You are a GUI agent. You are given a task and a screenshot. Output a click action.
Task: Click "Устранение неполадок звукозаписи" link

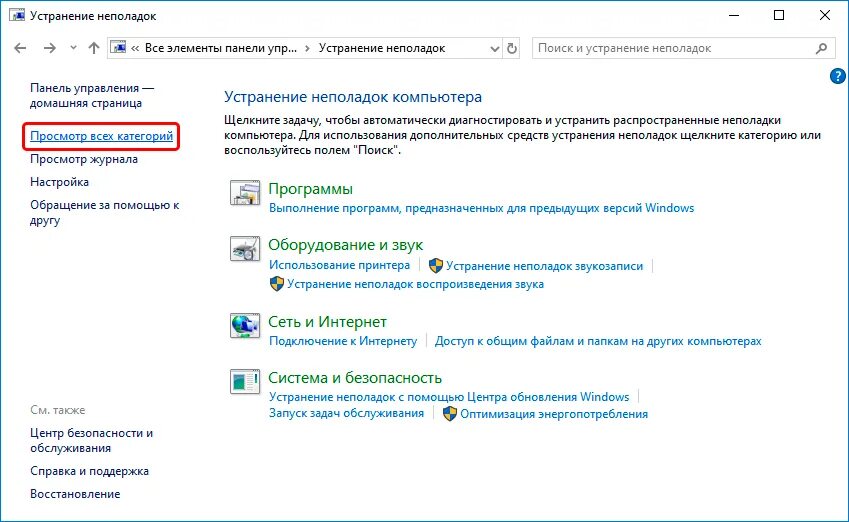tap(545, 266)
